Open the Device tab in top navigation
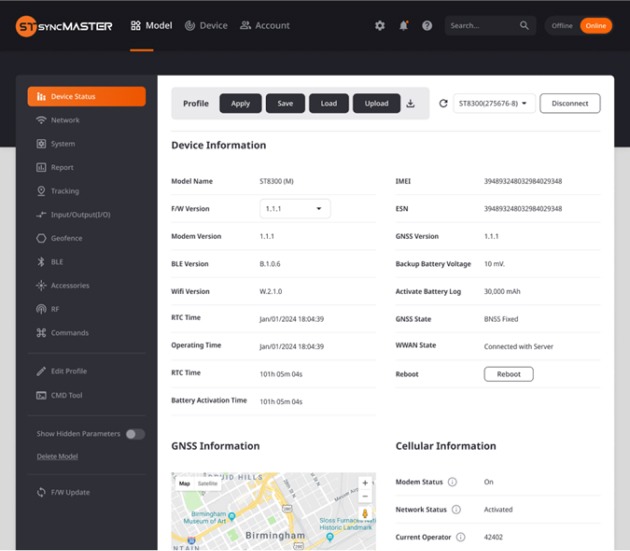 point(206,26)
